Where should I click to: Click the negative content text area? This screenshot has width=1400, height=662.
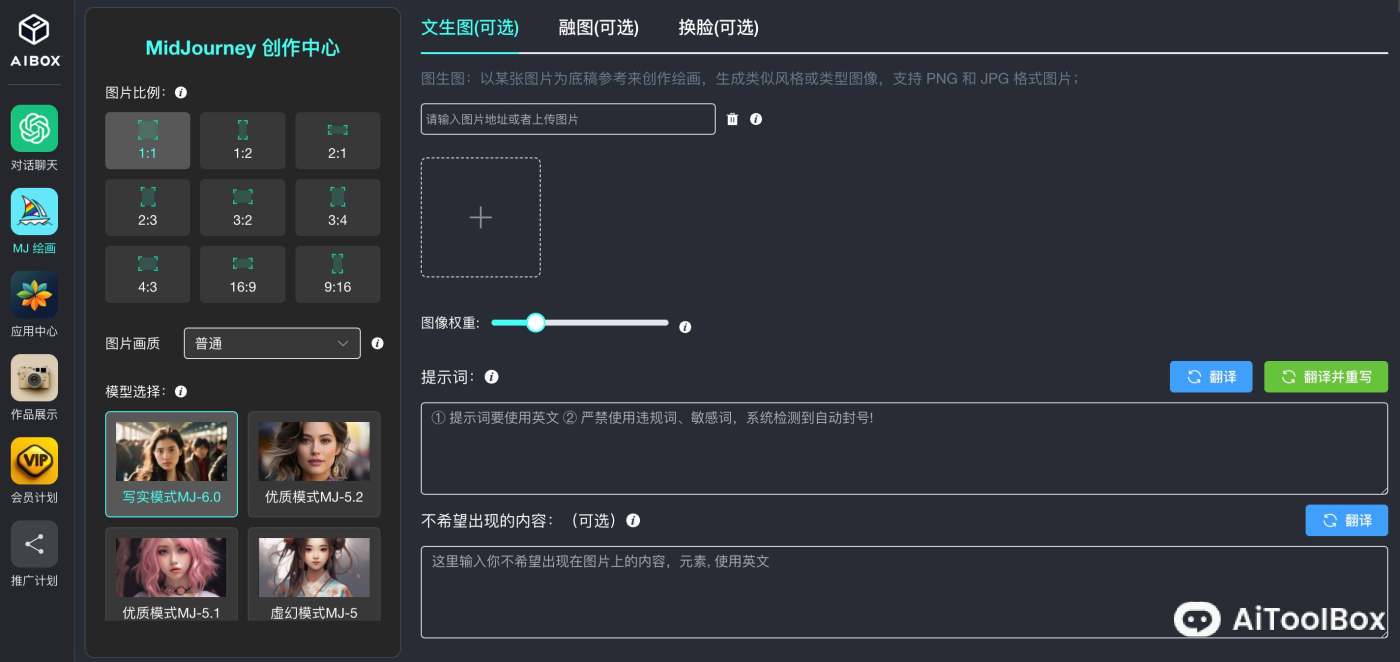pos(904,592)
